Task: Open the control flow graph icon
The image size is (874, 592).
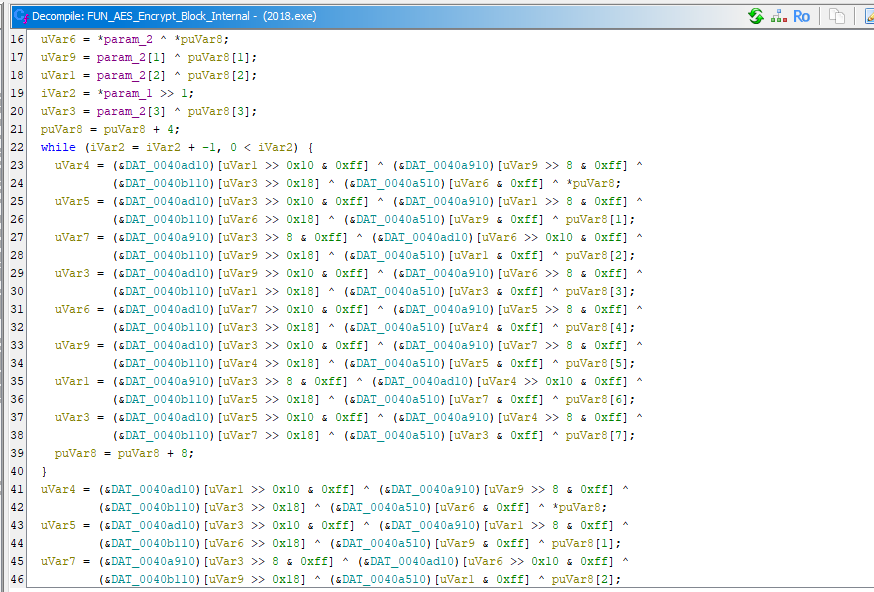Action: [x=778, y=16]
